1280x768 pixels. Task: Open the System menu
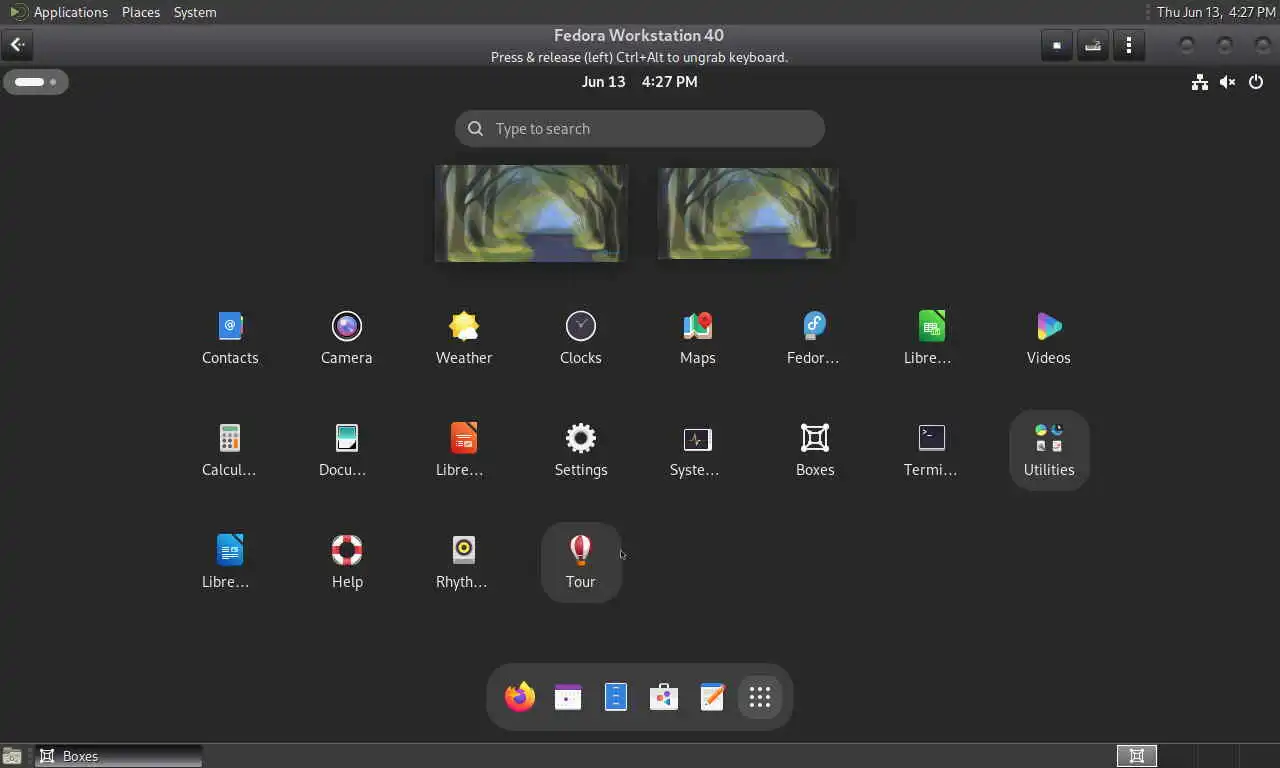click(195, 12)
